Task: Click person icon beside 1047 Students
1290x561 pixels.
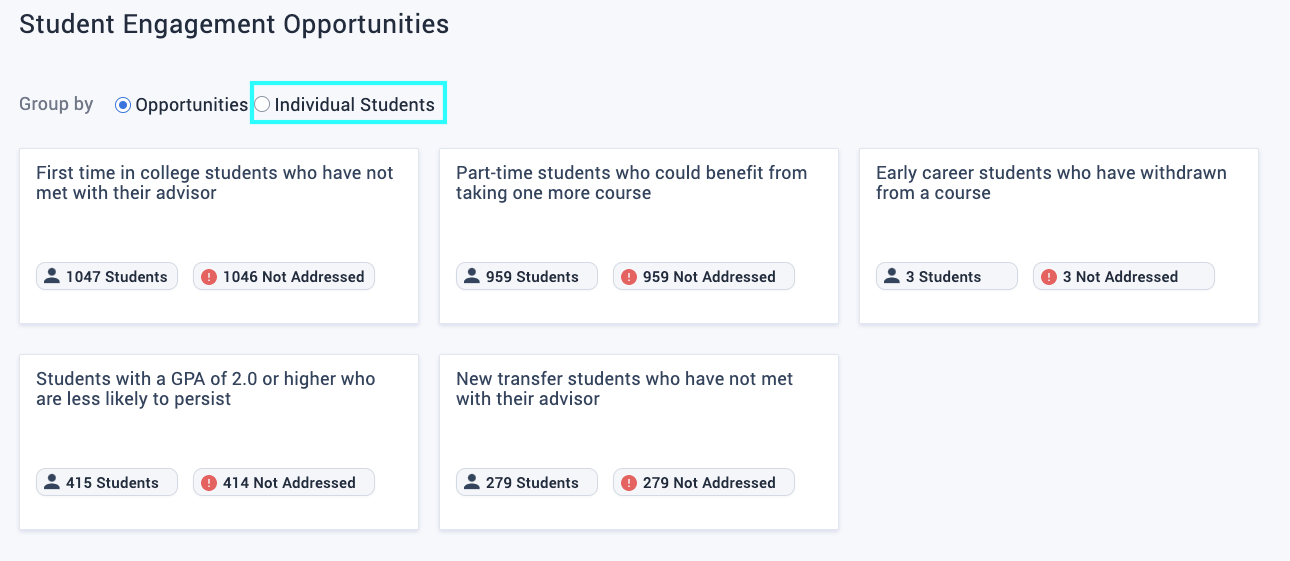Action: click(x=52, y=276)
